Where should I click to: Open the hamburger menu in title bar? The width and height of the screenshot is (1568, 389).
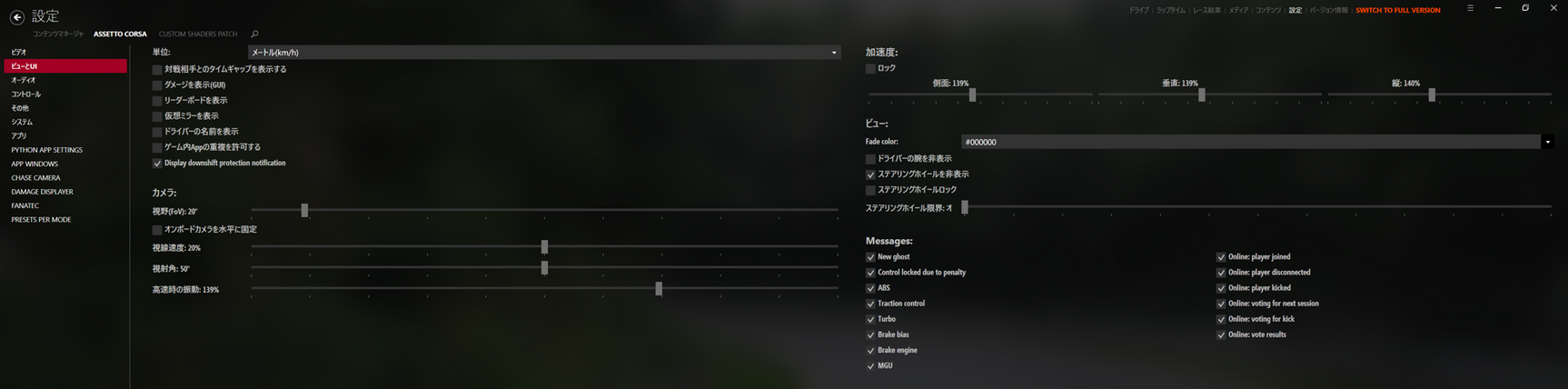[x=1470, y=8]
